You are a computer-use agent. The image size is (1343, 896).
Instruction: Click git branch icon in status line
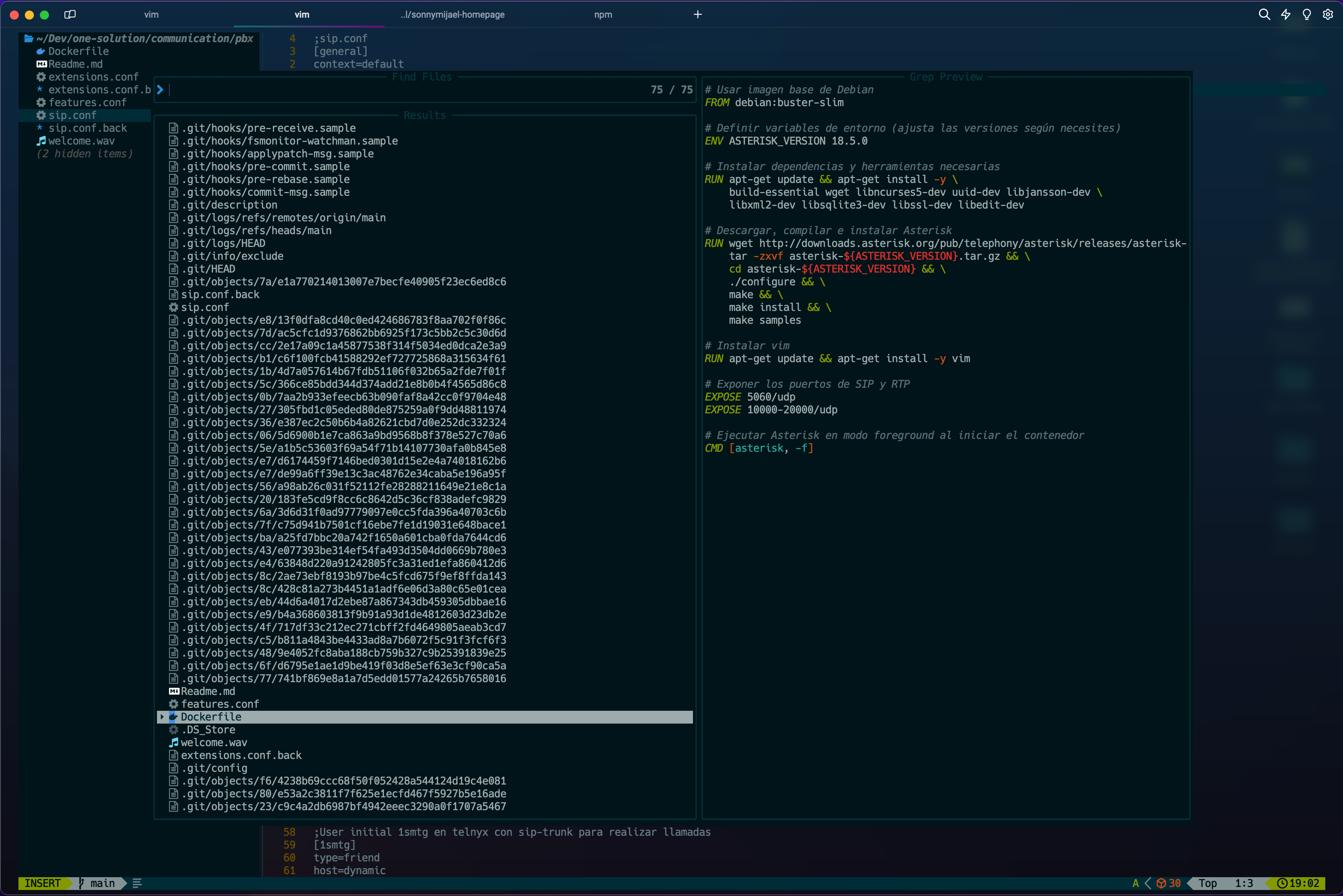click(x=82, y=883)
